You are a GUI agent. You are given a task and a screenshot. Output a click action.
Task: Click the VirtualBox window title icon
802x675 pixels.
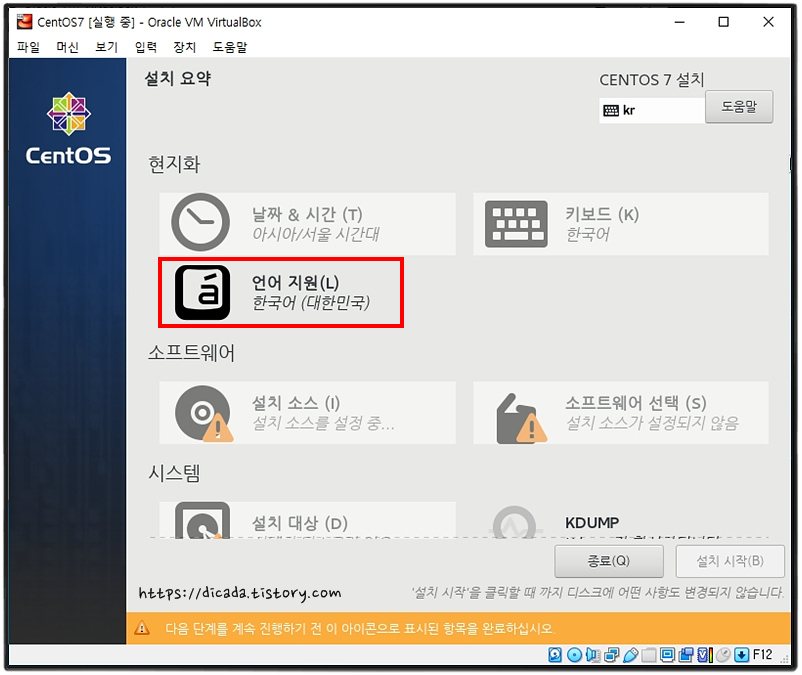coord(25,22)
